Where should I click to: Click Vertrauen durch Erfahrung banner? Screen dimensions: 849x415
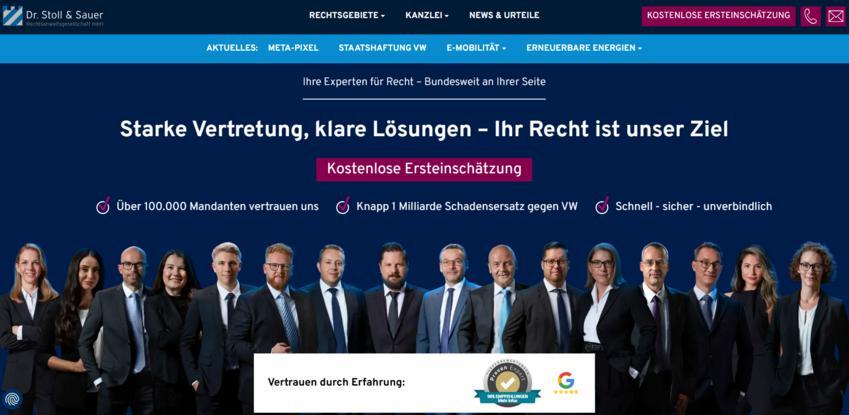point(424,383)
